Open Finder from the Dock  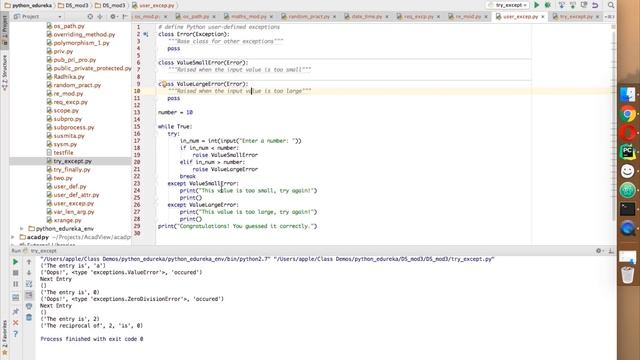point(628,94)
